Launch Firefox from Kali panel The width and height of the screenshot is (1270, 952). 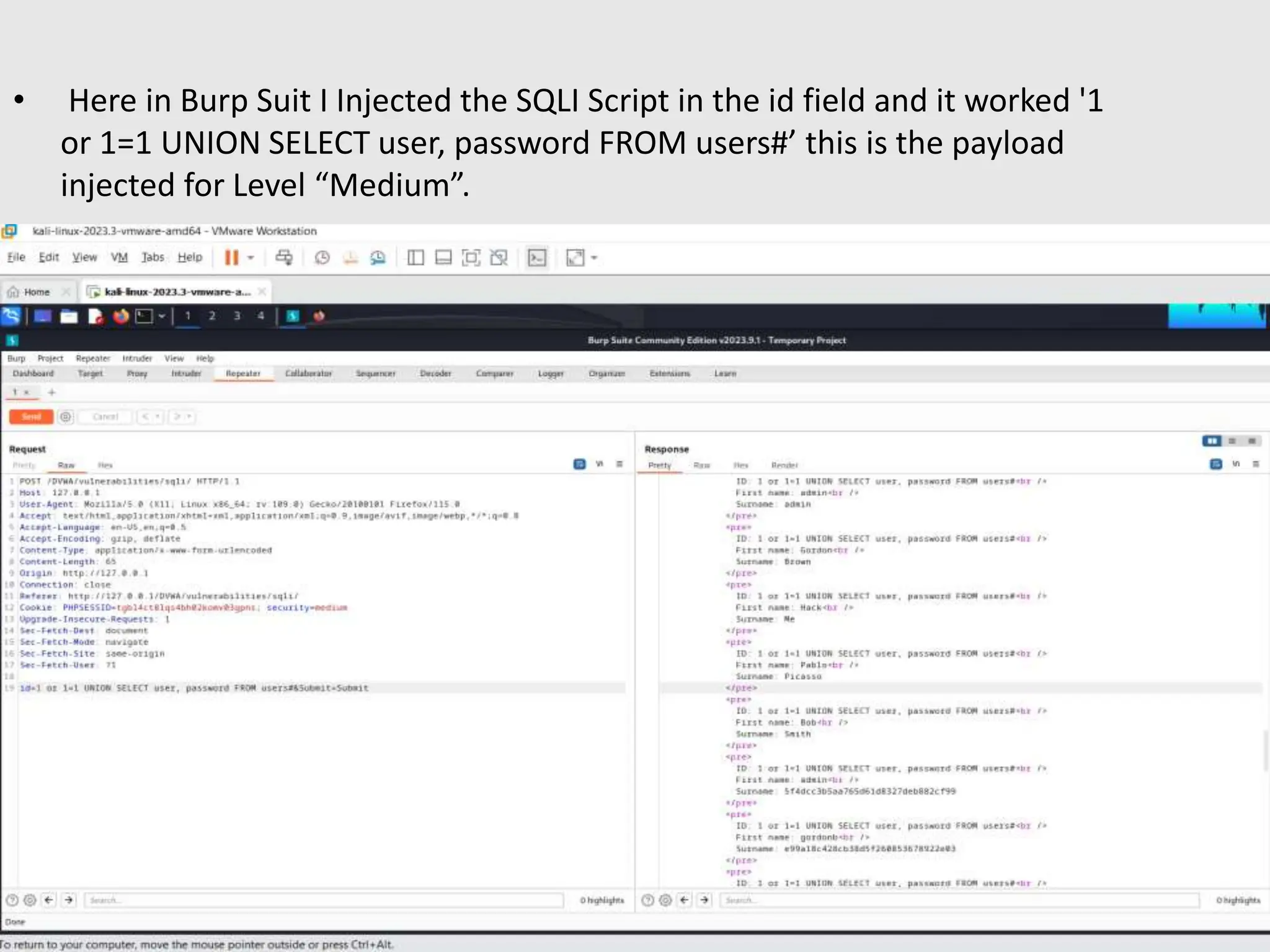pos(120,316)
